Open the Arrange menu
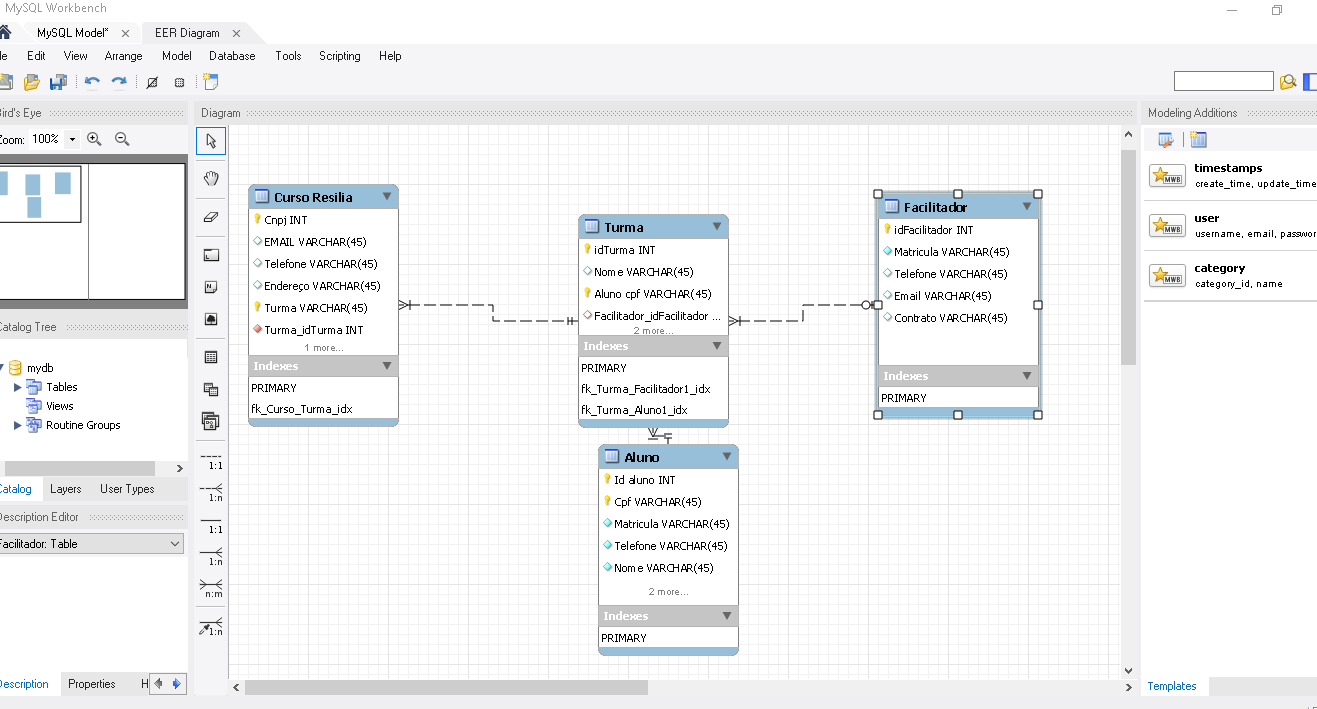This screenshot has height=709, width=1317. click(x=124, y=56)
